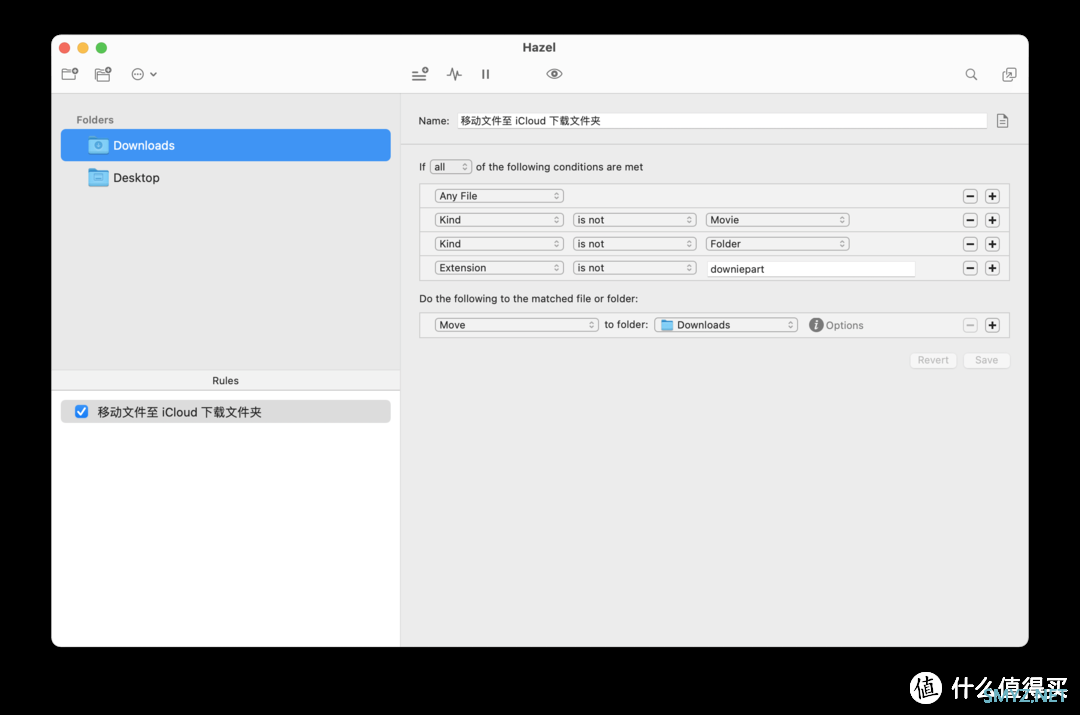
Task: Click the add folder group toolbar icon
Action: 103,74
